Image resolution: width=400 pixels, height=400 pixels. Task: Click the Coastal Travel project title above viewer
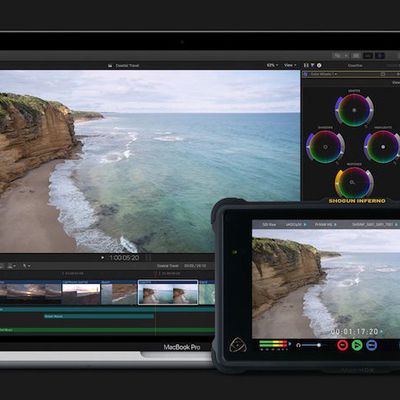(x=127, y=66)
